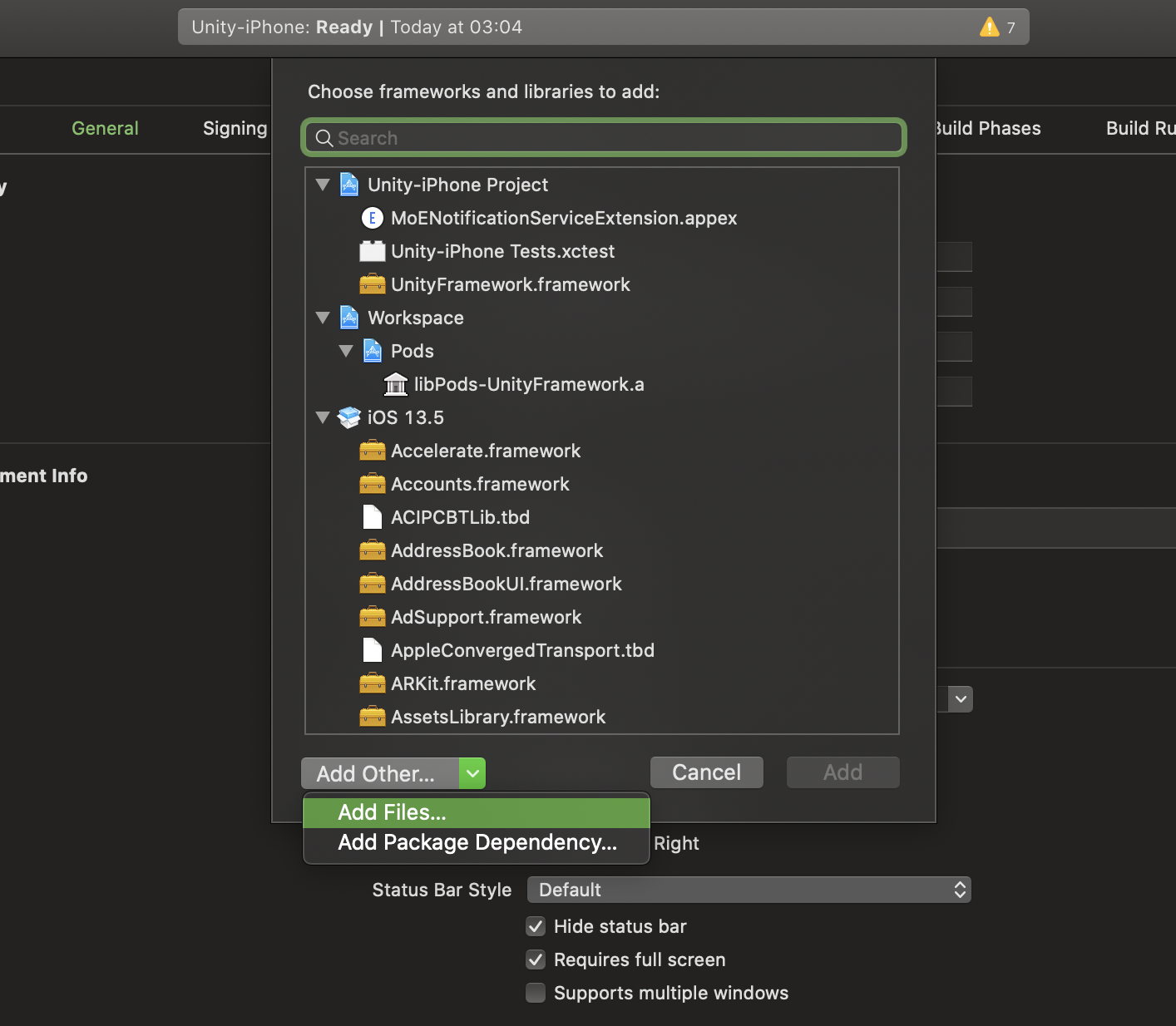Click the UnityFramework.framework toolbox icon
1176x1026 pixels.
coord(373,284)
